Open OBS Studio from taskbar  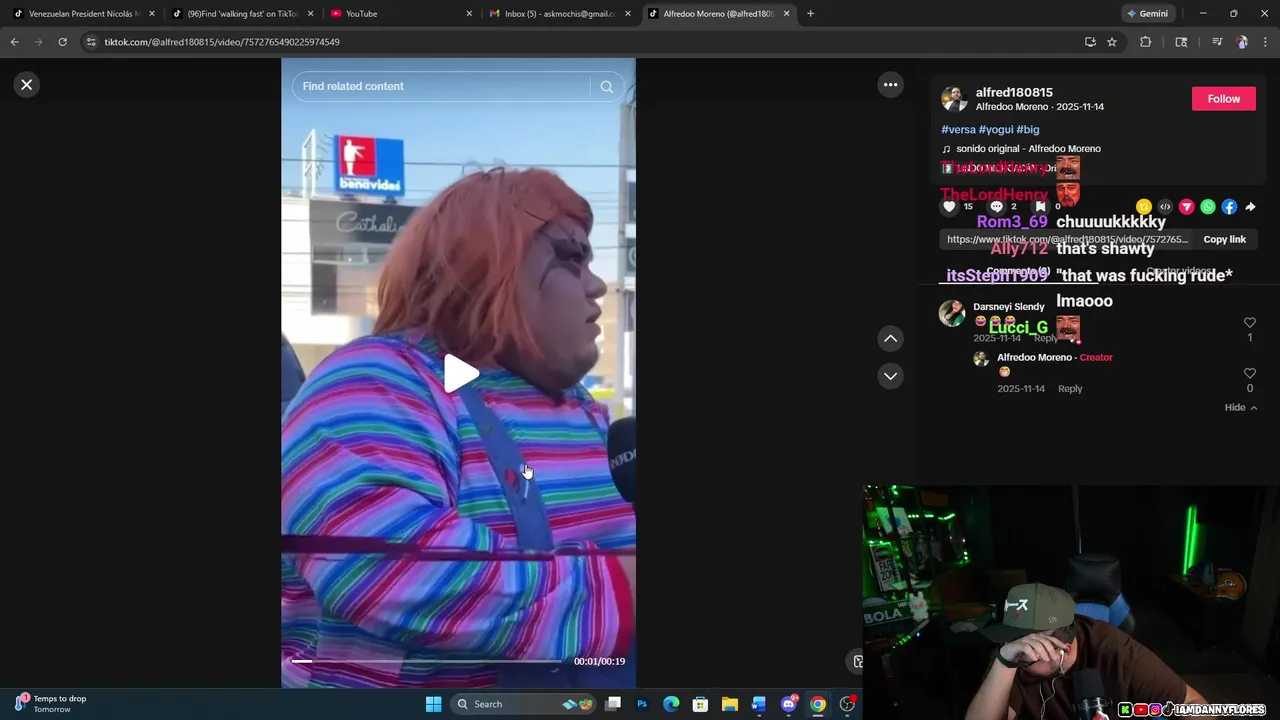(848, 704)
